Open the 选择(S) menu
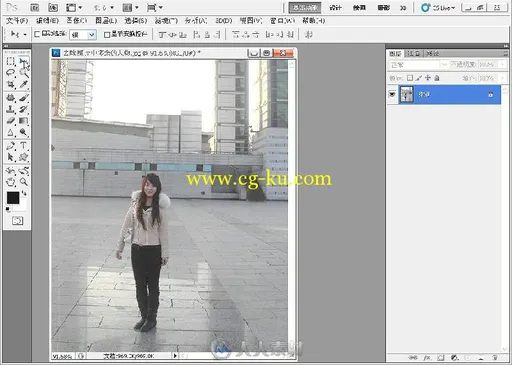The image size is (512, 365). pyautogui.click(x=136, y=21)
